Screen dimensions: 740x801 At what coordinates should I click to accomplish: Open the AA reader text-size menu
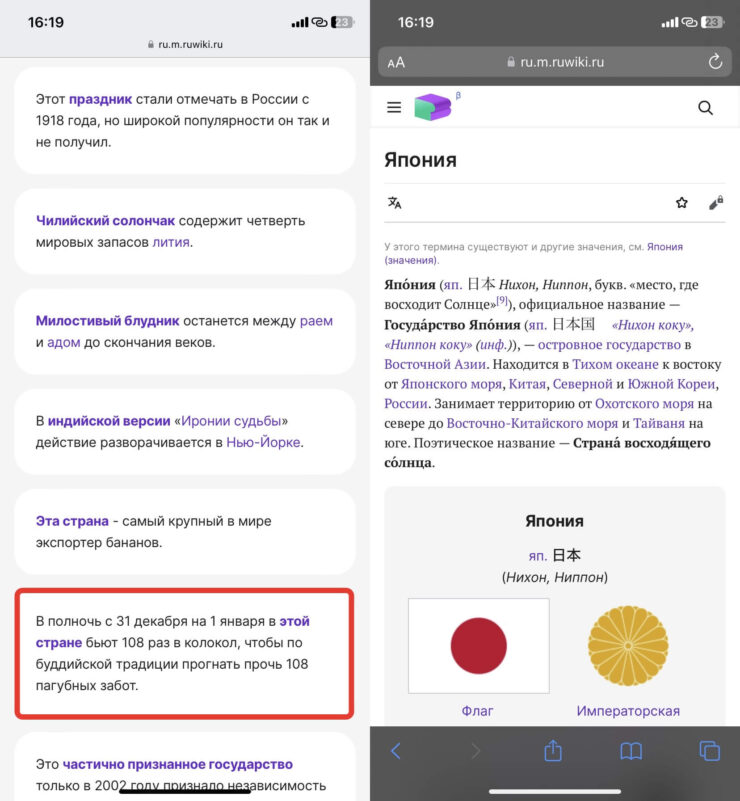pos(397,62)
